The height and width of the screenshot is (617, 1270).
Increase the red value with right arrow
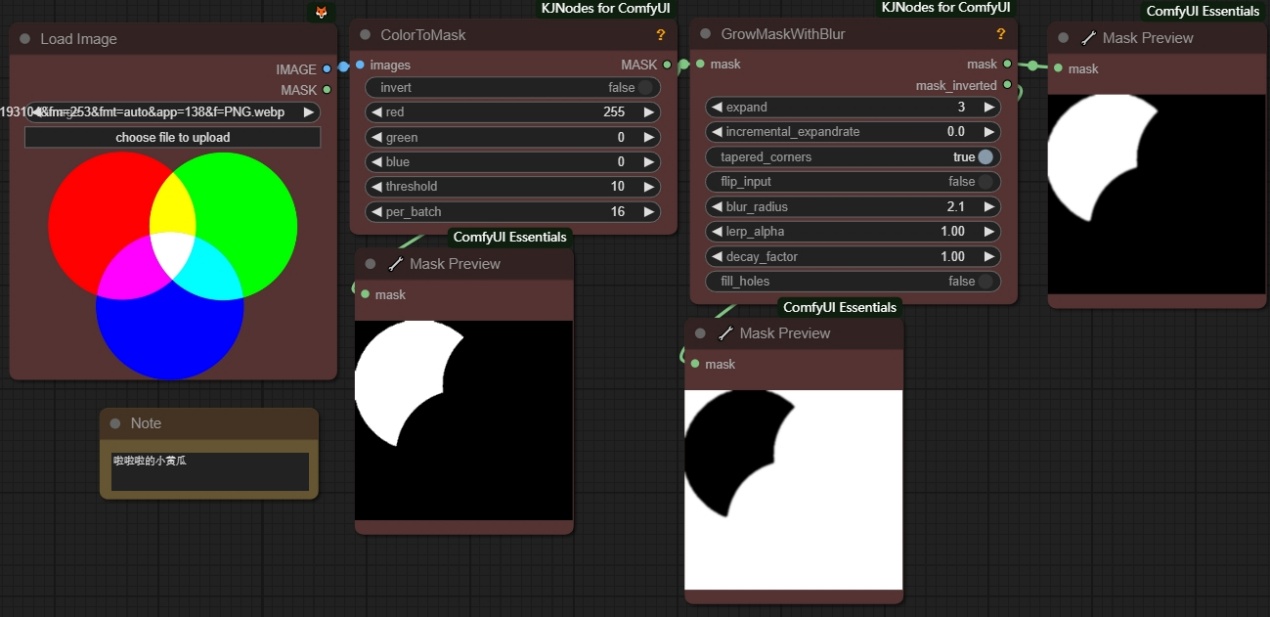(649, 112)
